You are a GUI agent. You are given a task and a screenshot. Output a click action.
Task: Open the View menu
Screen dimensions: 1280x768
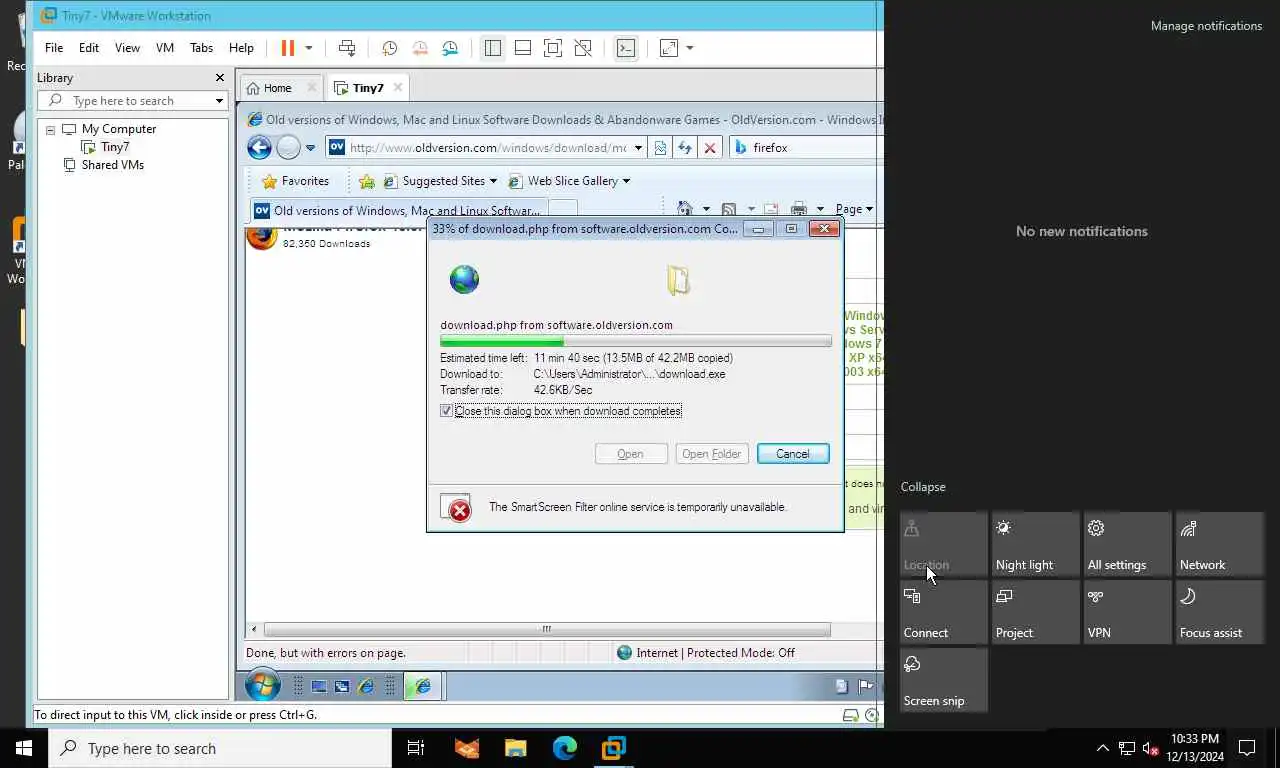pos(127,48)
